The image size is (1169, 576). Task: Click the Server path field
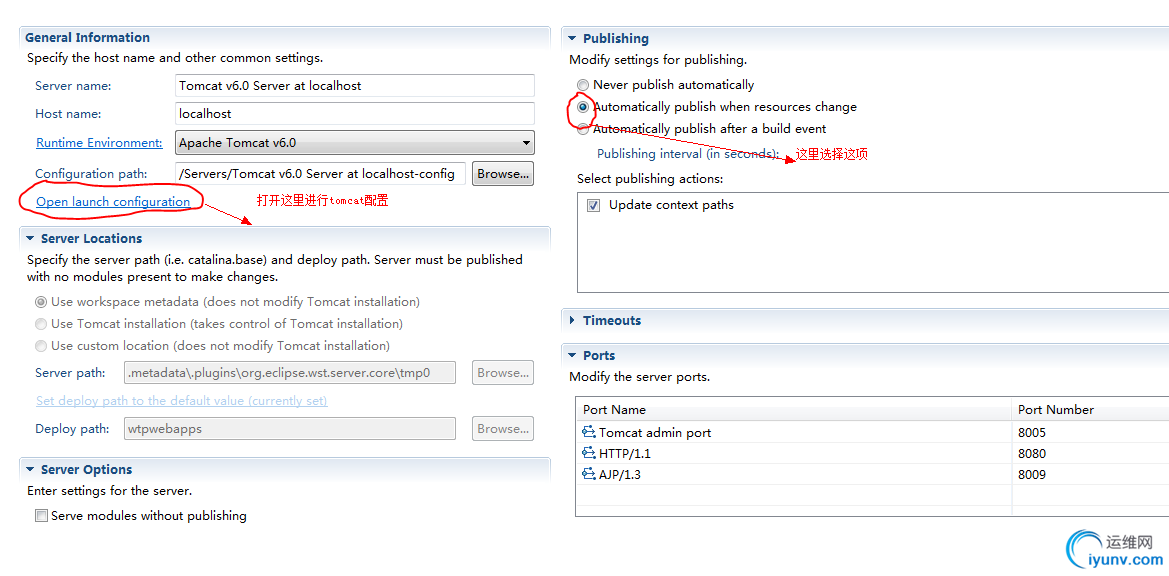tap(290, 373)
